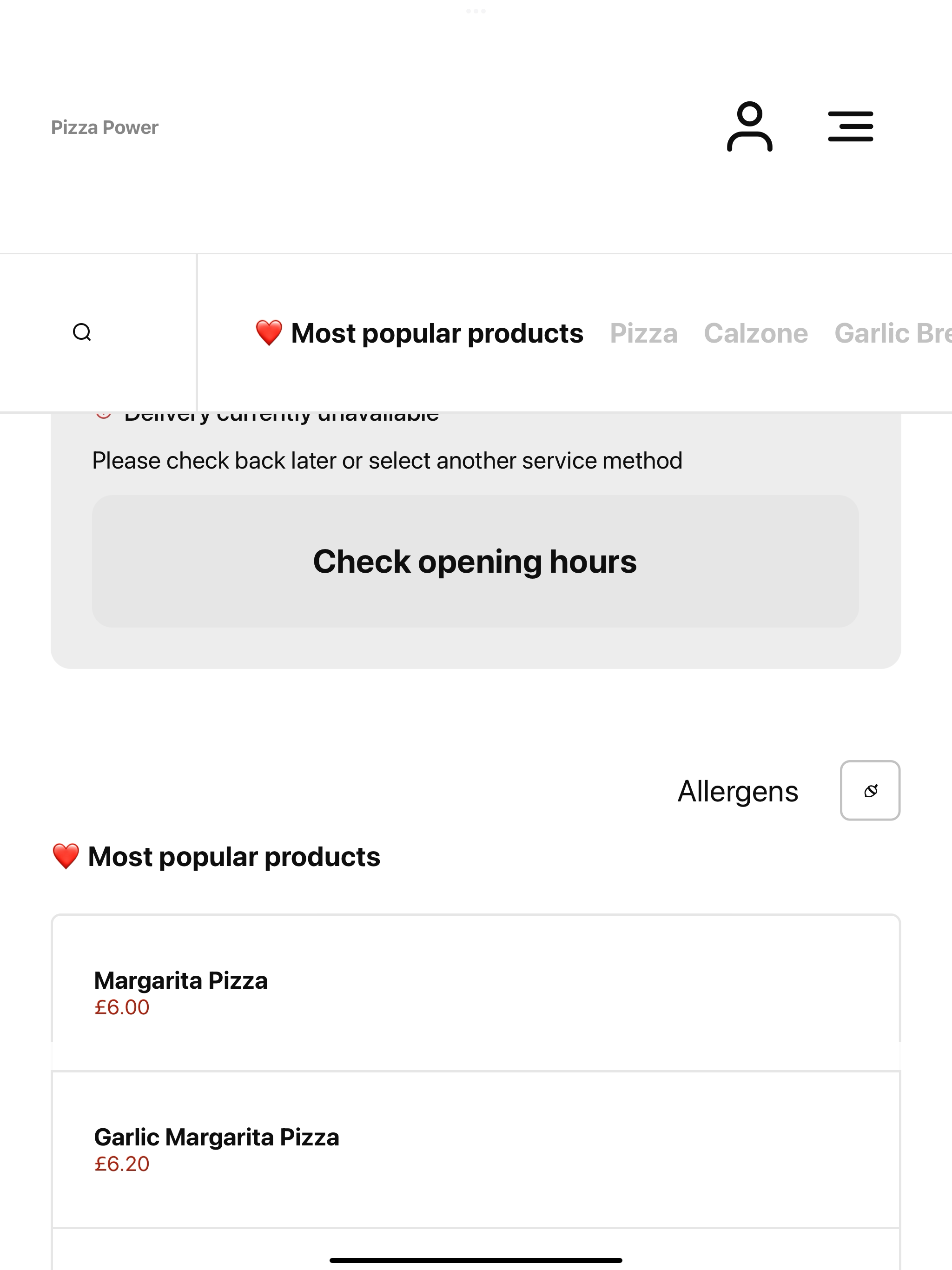Select the Most popular products category tab
The height and width of the screenshot is (1270, 952).
[419, 333]
